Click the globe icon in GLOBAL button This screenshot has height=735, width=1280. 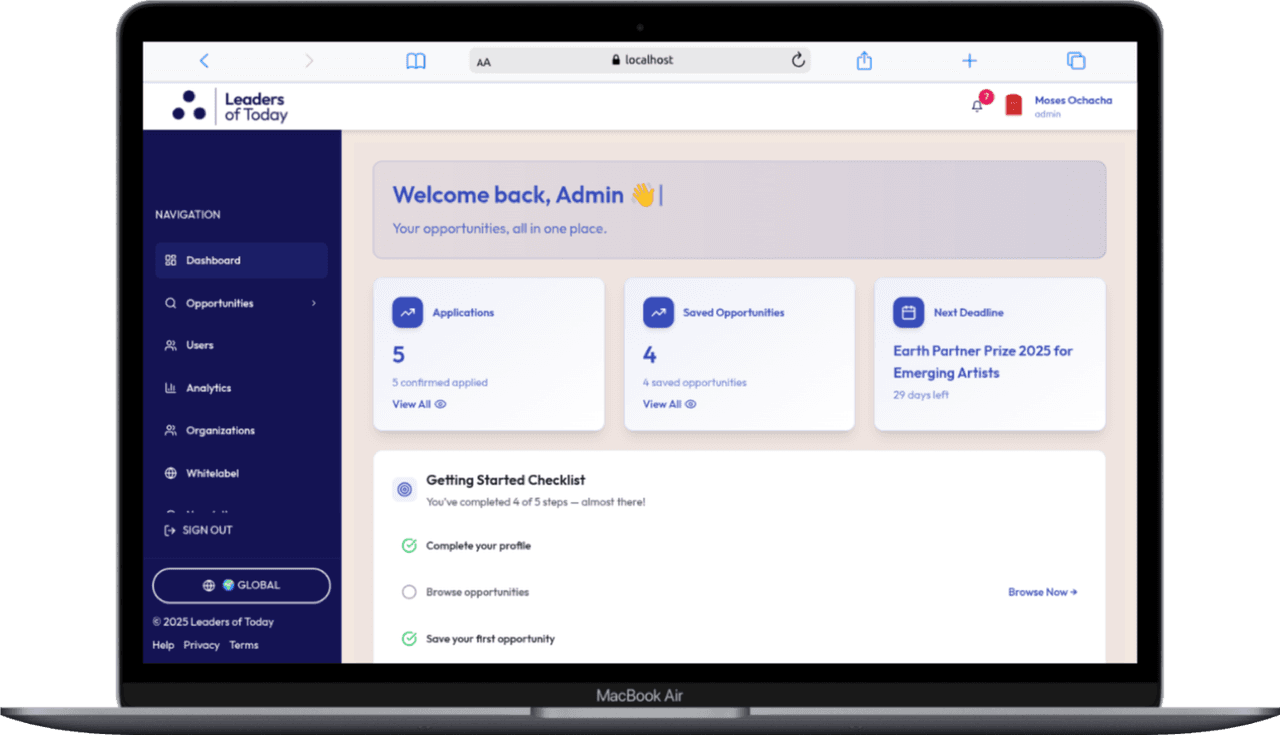pos(209,585)
